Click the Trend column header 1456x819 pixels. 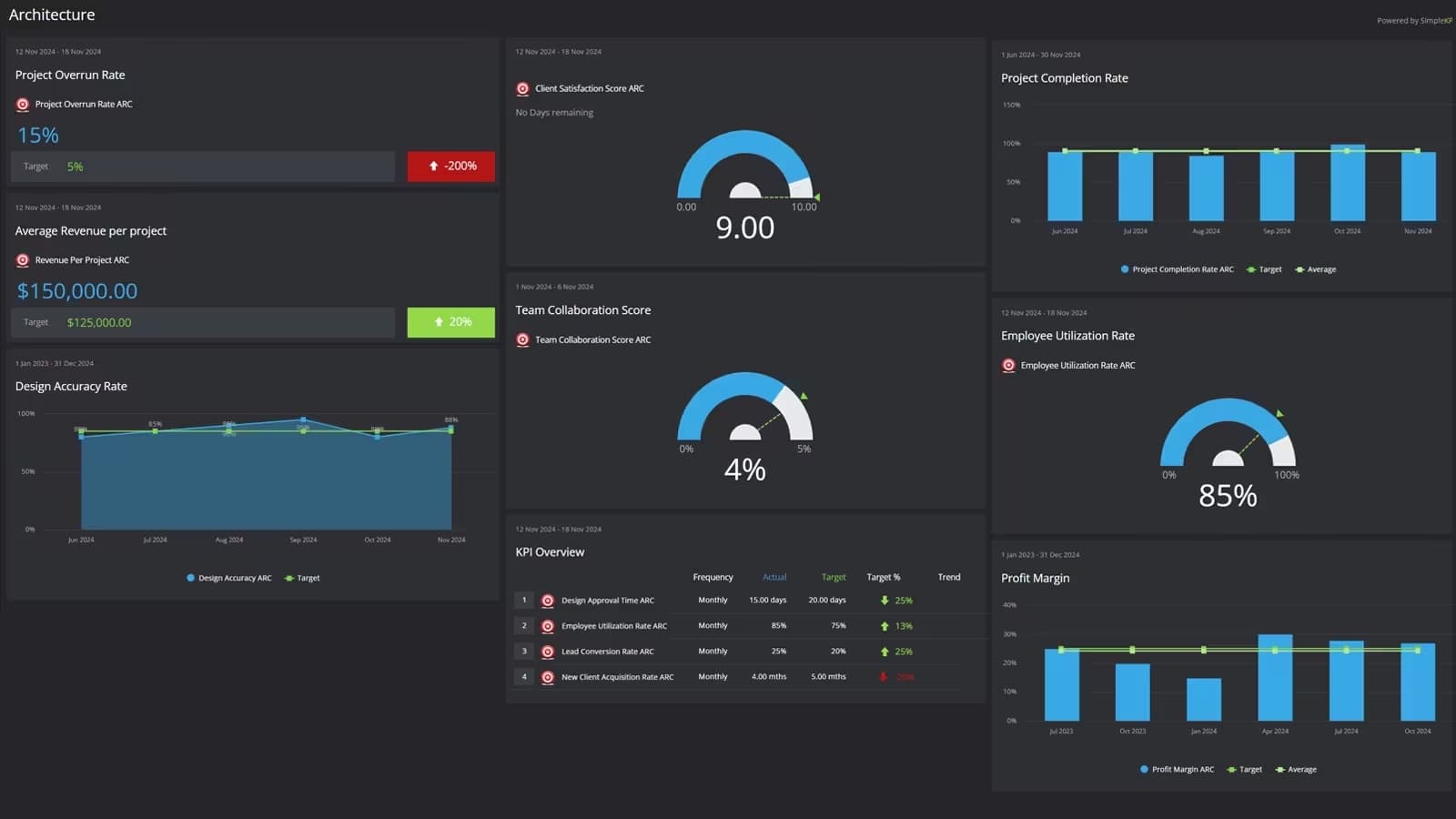pyautogui.click(x=949, y=577)
